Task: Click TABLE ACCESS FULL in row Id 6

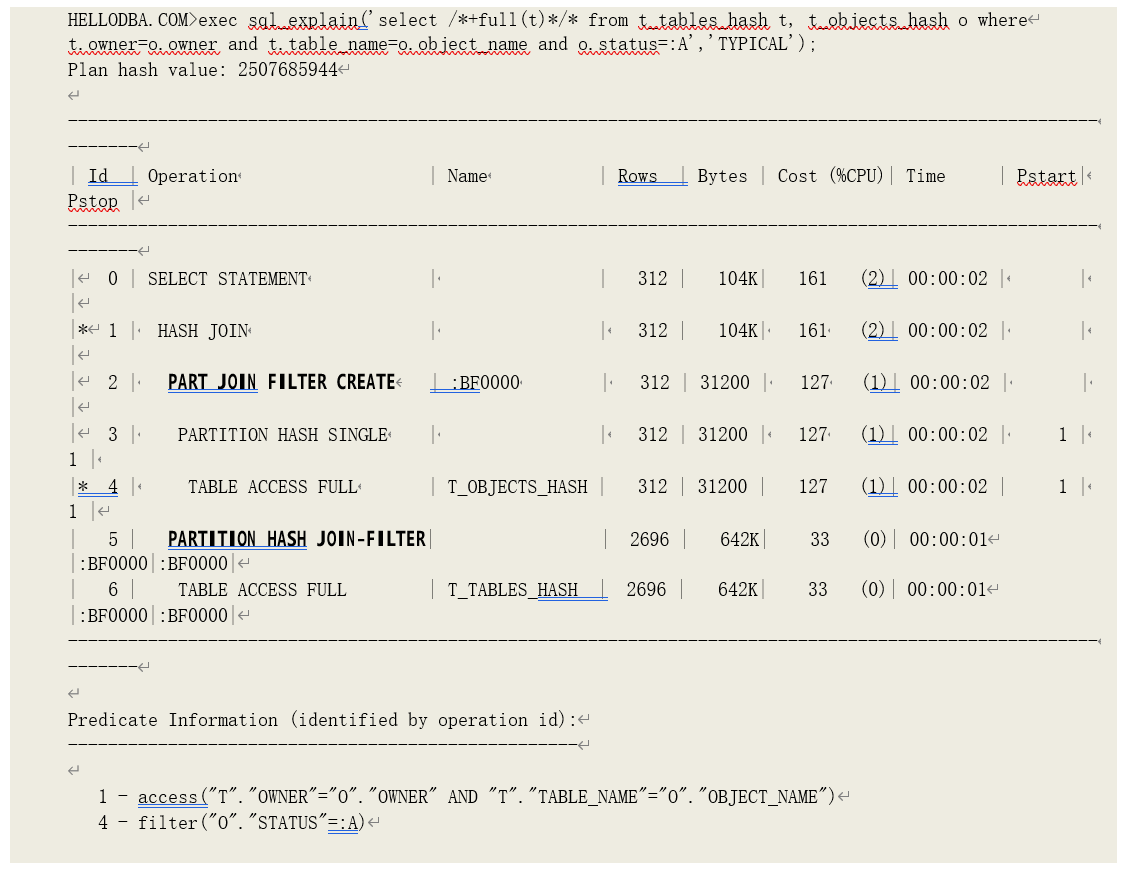Action: pos(262,590)
